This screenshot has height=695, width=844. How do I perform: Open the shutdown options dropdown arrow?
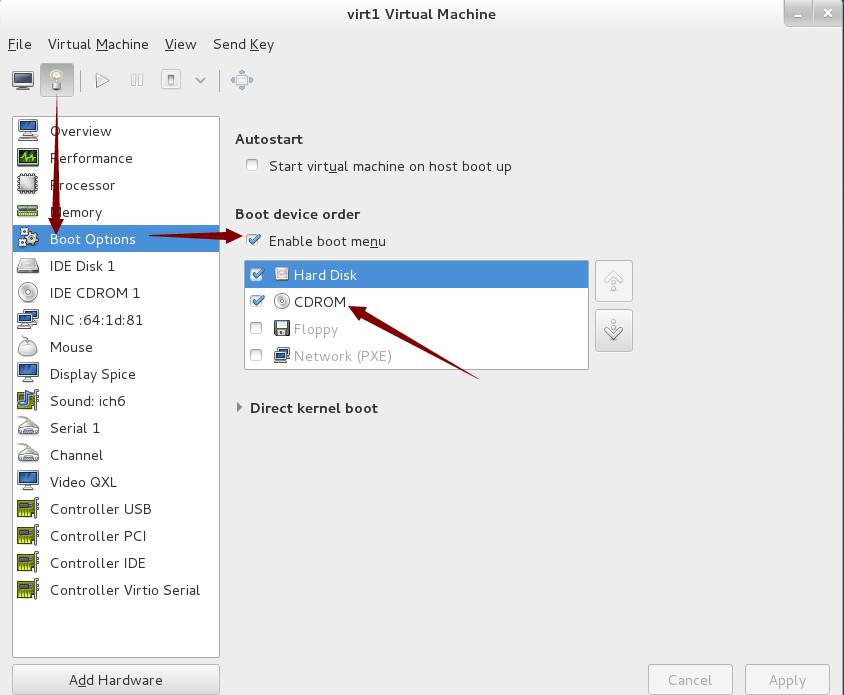pyautogui.click(x=200, y=81)
